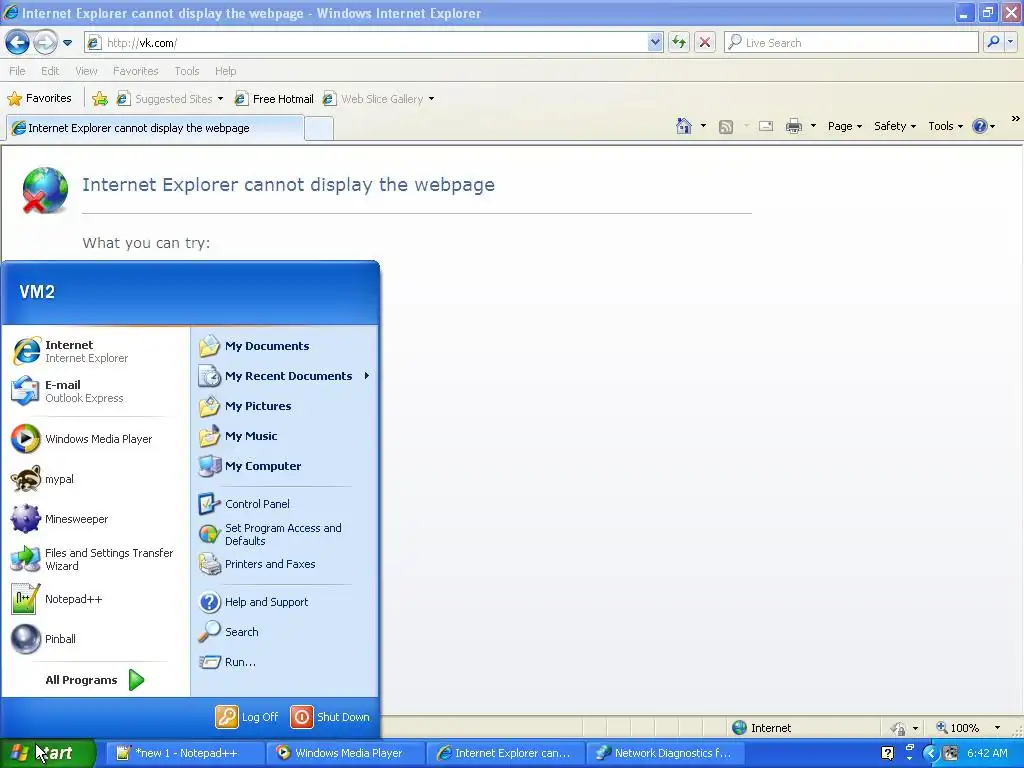Open Set Program Access and Defaults
Viewport: 1024px width, 768px height.
[x=284, y=534]
